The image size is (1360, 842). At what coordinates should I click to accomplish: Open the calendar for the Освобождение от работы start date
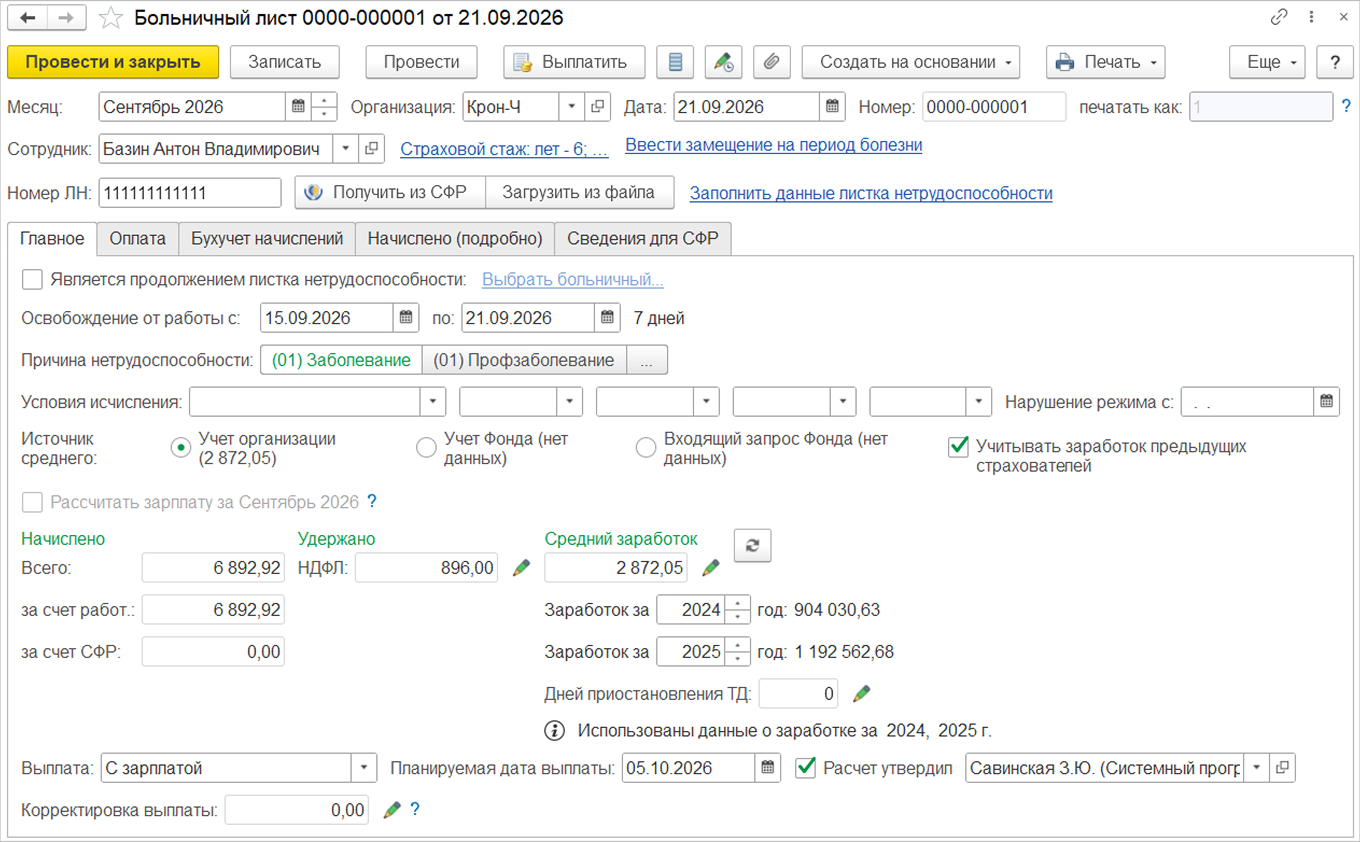406,318
